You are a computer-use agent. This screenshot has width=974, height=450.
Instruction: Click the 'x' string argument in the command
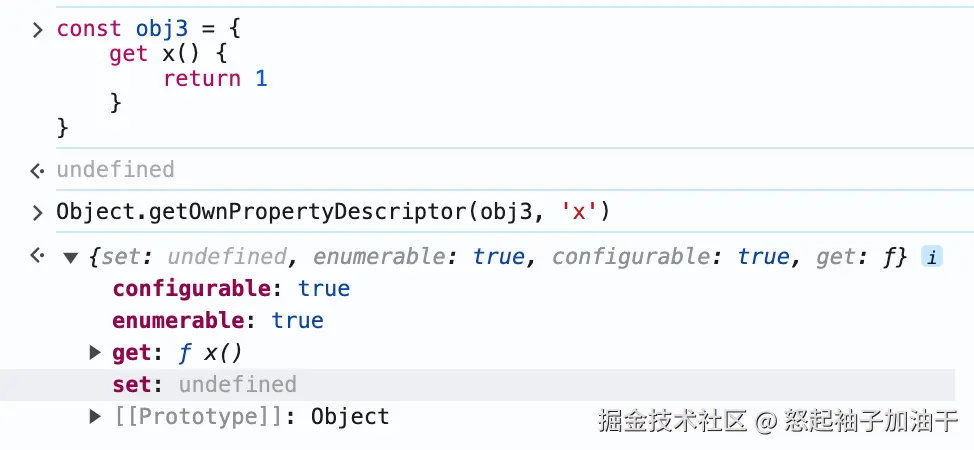pyautogui.click(x=579, y=212)
